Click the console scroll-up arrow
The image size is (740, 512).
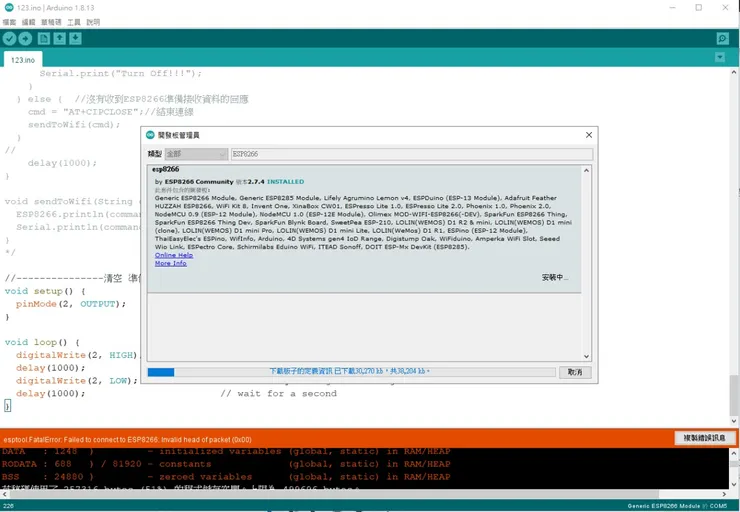734,453
